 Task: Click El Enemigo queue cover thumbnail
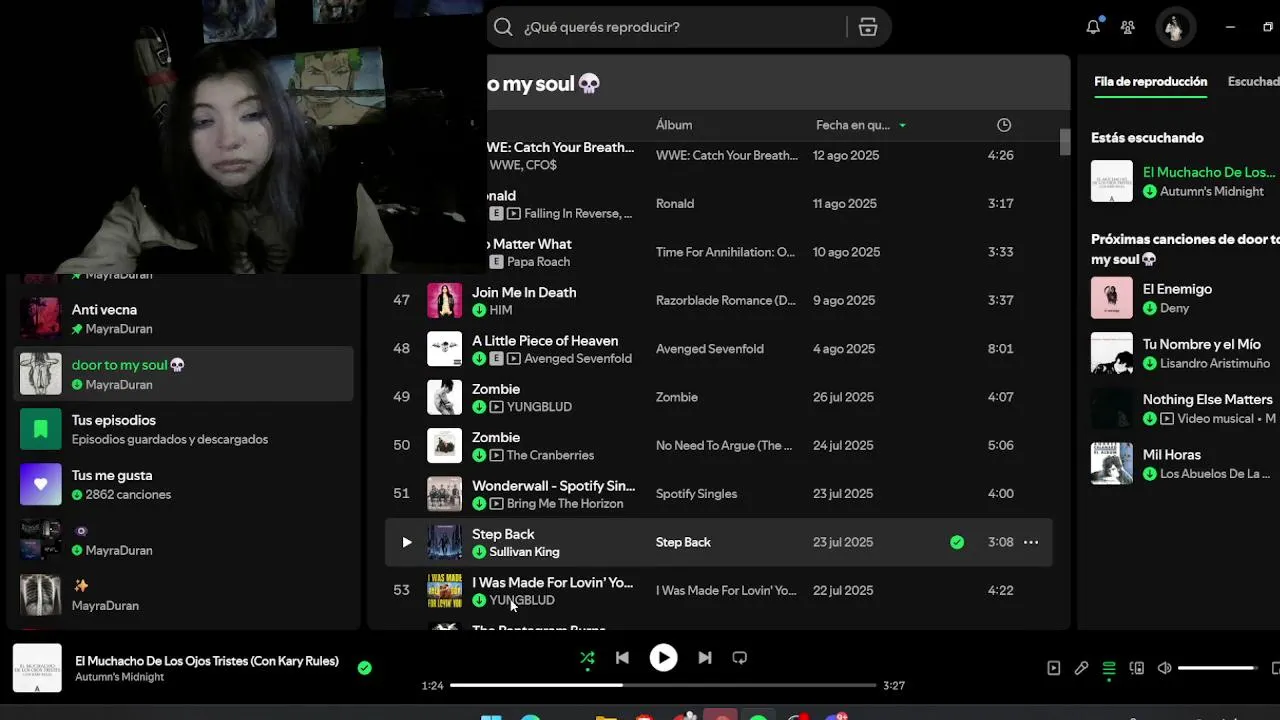point(1112,298)
